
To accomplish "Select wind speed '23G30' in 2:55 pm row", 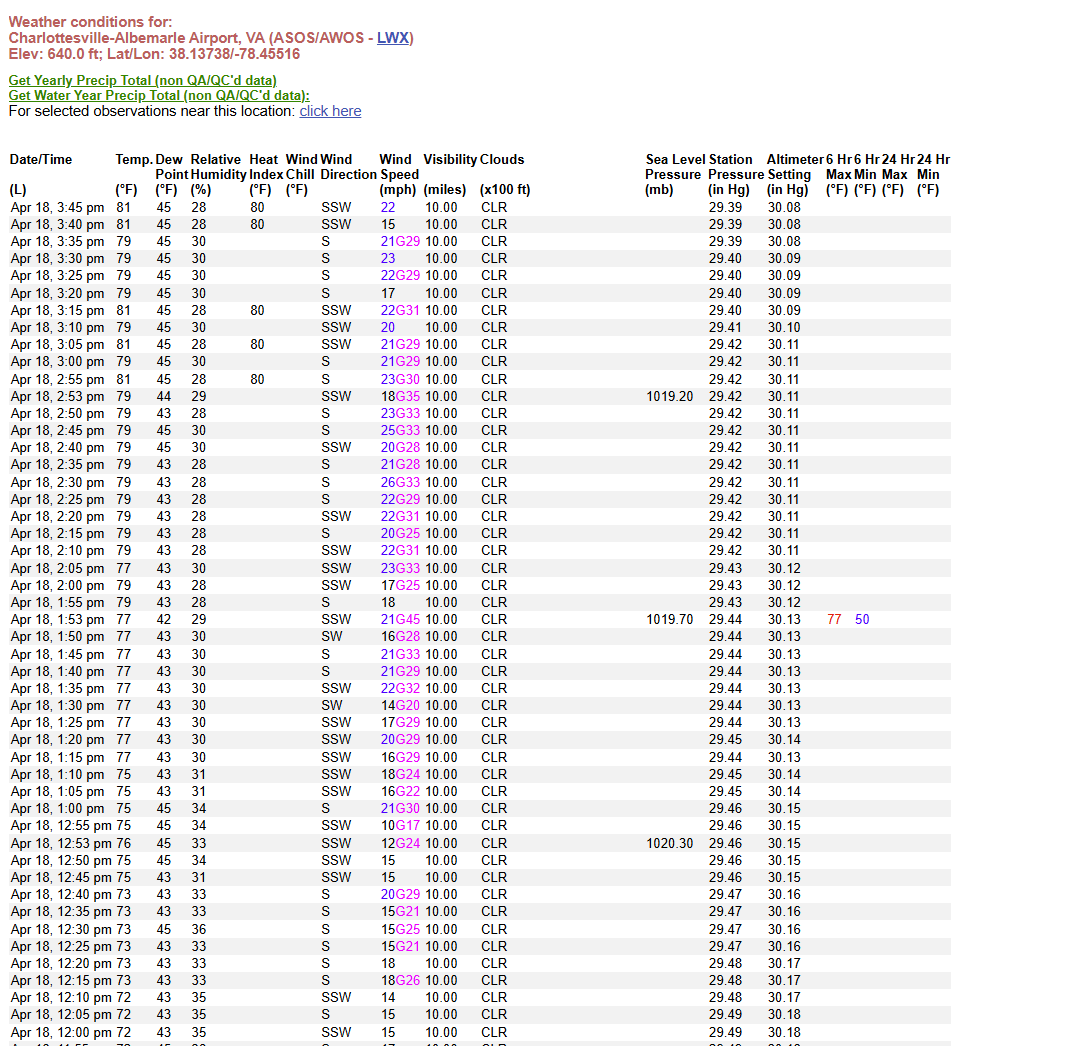I will tap(400, 380).
